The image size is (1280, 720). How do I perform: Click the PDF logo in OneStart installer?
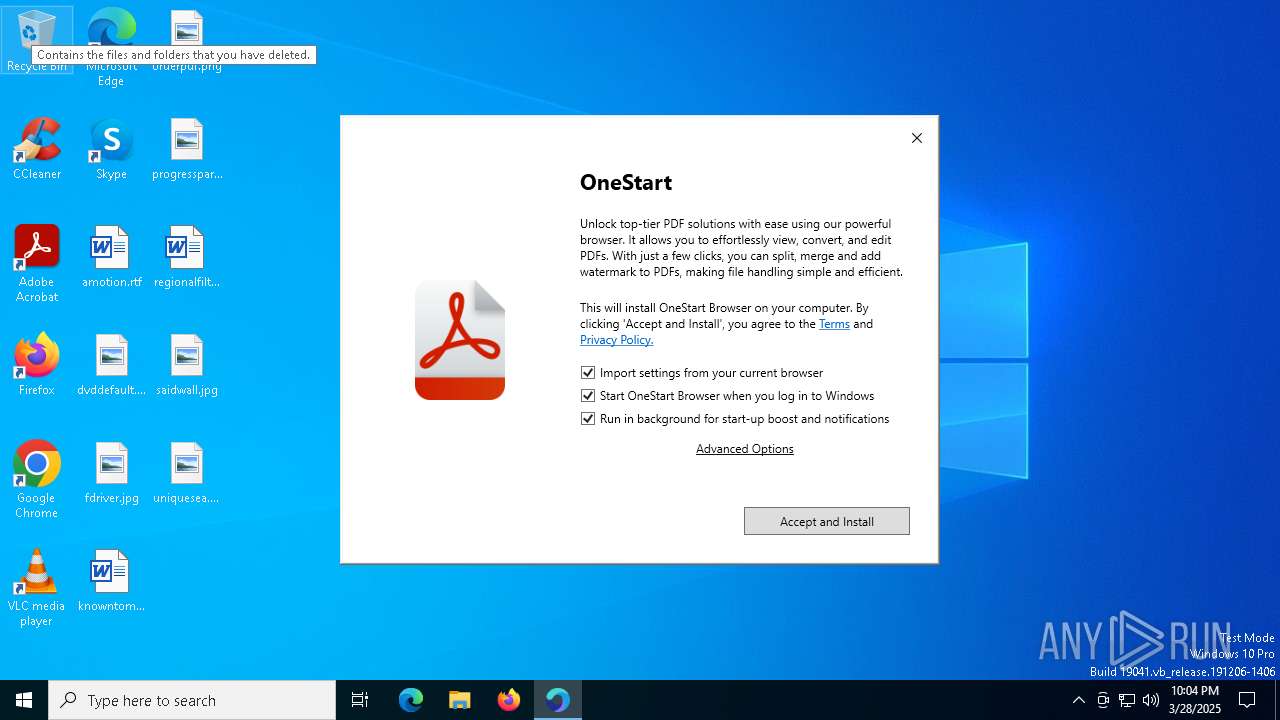[x=460, y=340]
